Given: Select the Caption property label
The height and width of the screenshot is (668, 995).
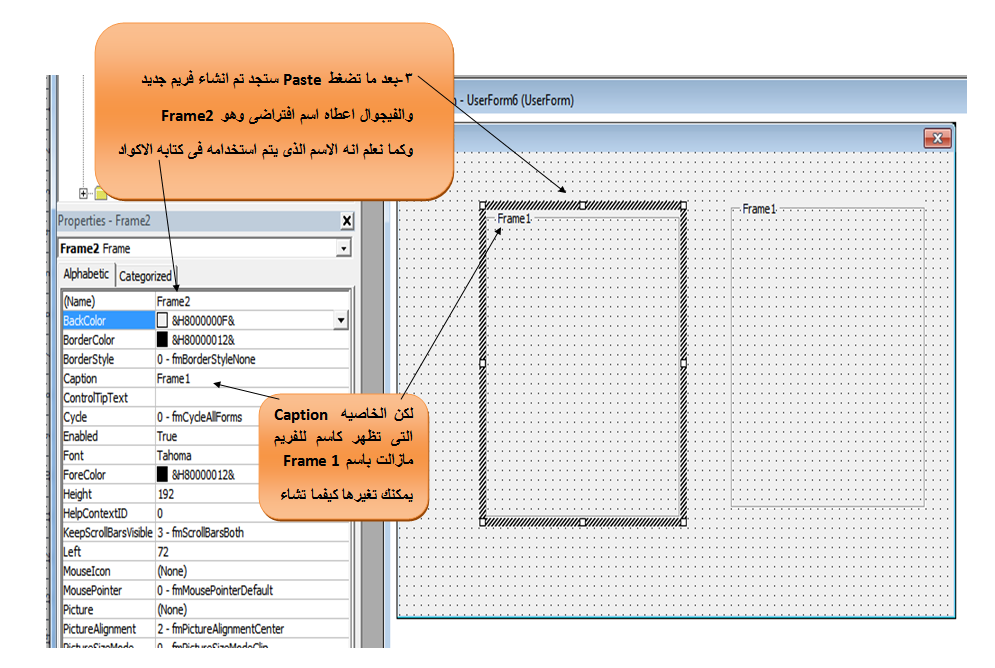Looking at the screenshot, I should (80, 379).
